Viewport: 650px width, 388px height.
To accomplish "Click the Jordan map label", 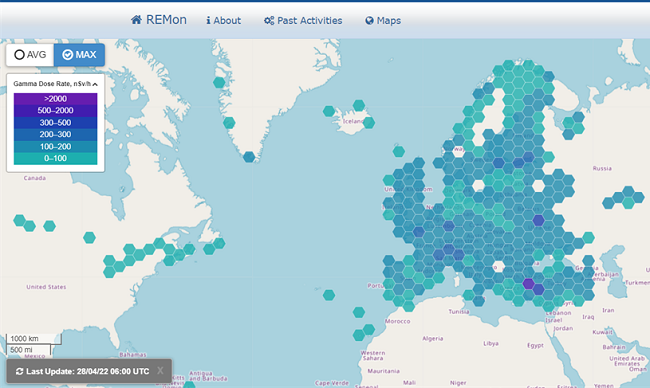I will tap(563, 328).
